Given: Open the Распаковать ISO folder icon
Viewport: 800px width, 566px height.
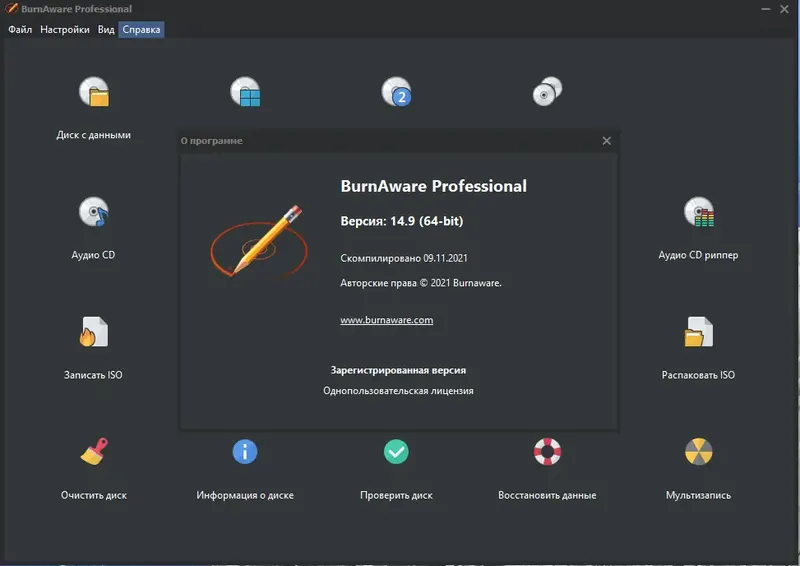Looking at the screenshot, I should (698, 332).
